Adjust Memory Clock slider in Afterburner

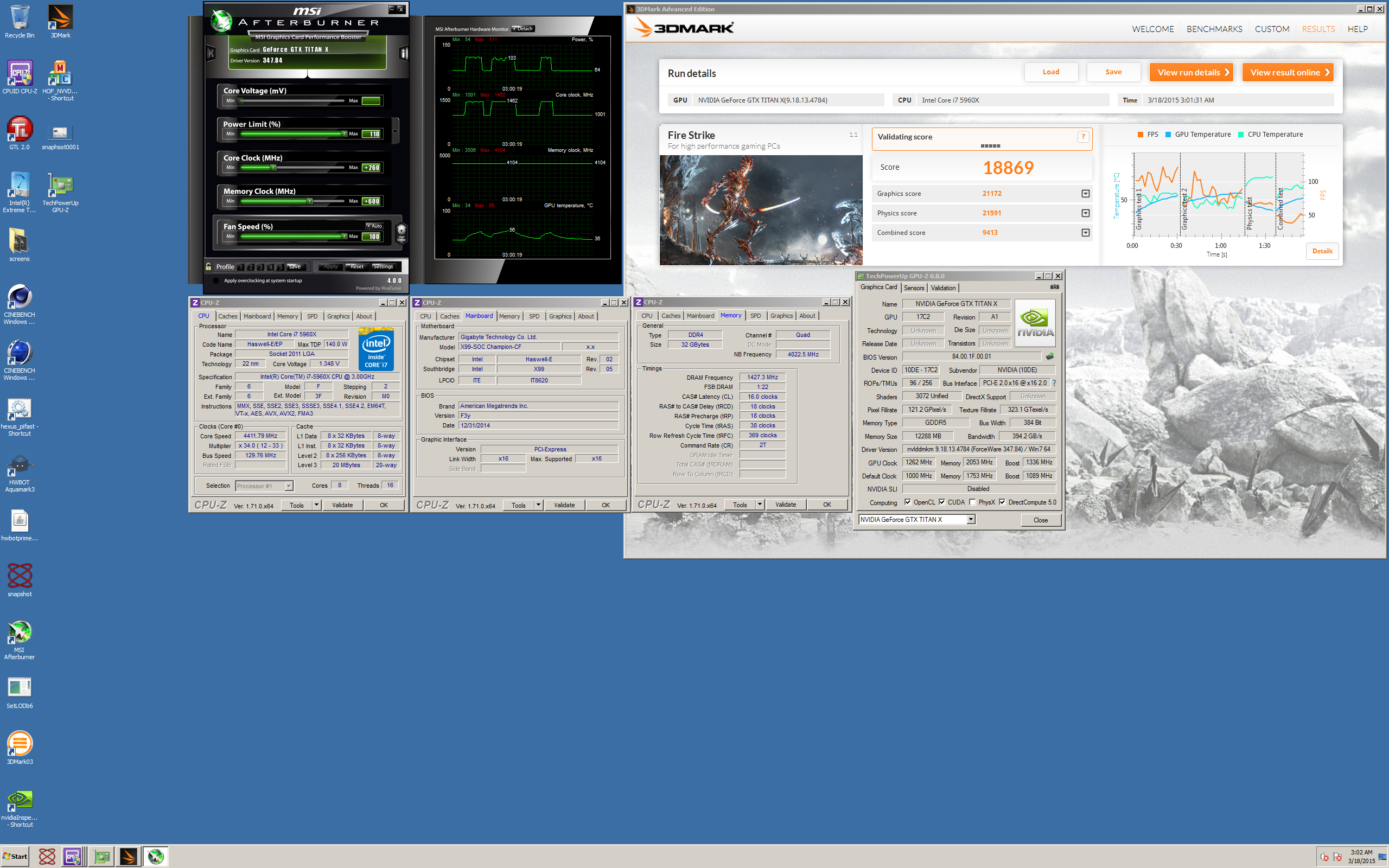coord(310,201)
